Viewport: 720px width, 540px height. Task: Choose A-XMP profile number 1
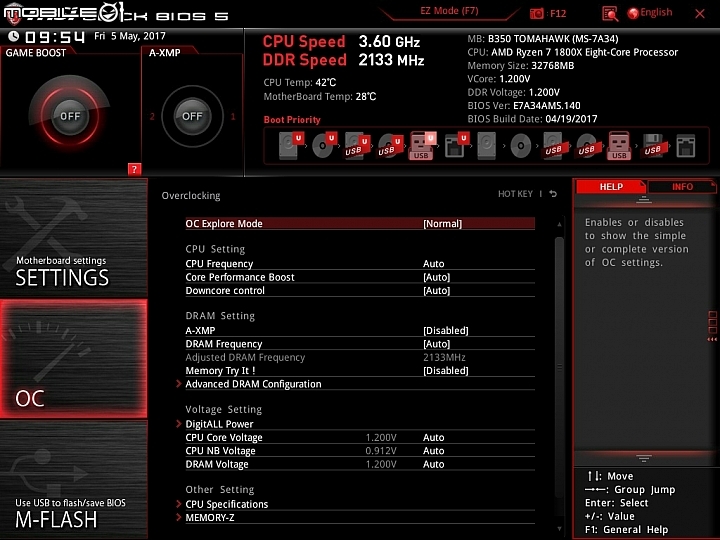(233, 117)
